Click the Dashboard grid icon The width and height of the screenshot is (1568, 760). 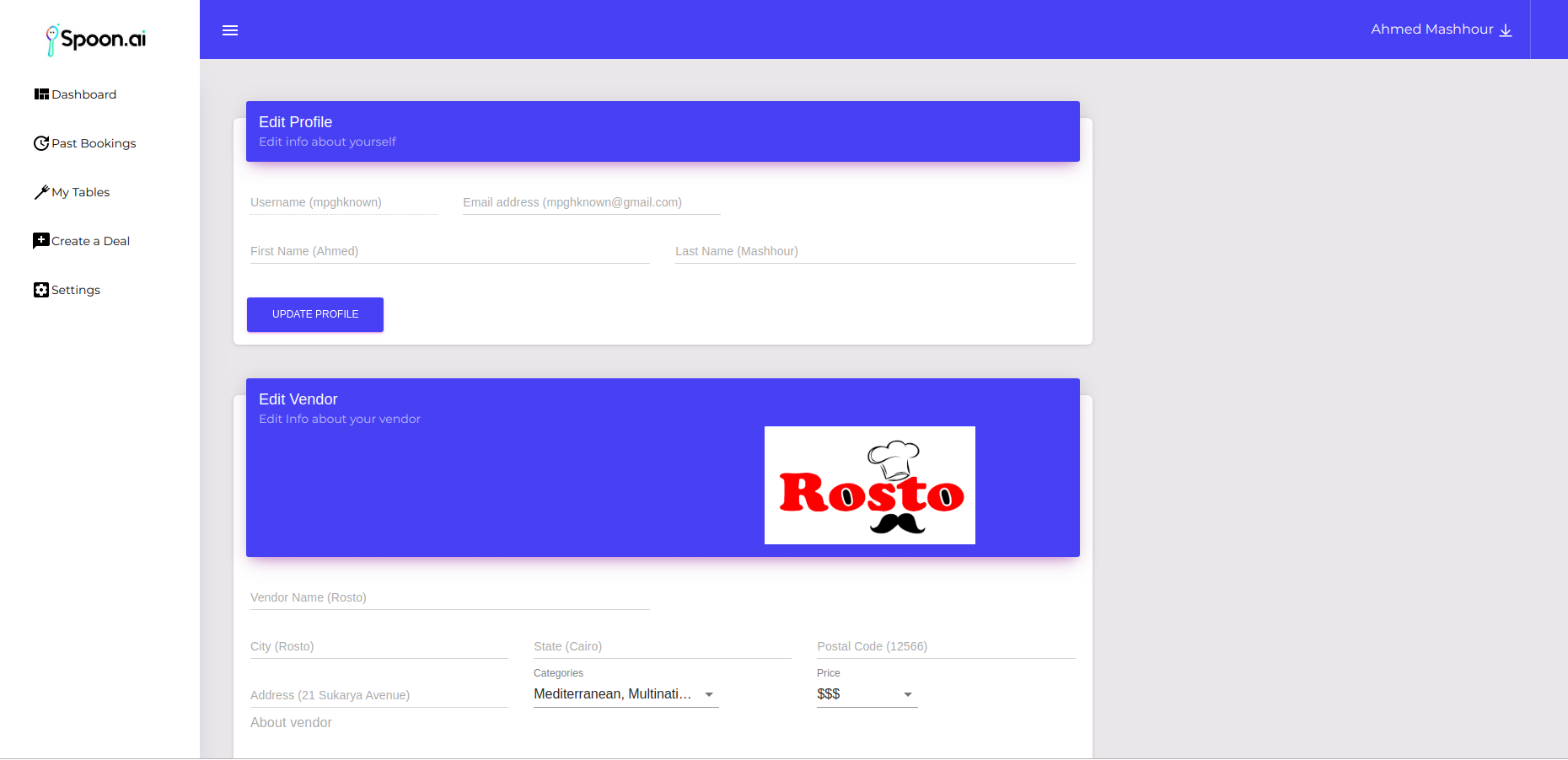pyautogui.click(x=41, y=94)
